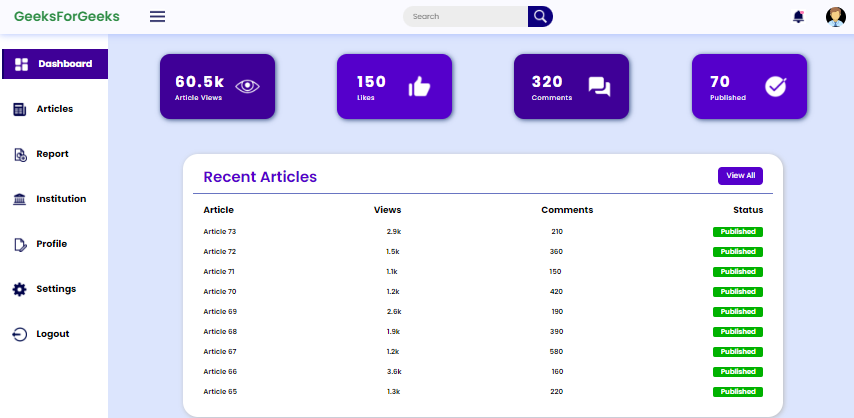Click the Published checkmark icon

click(776, 87)
